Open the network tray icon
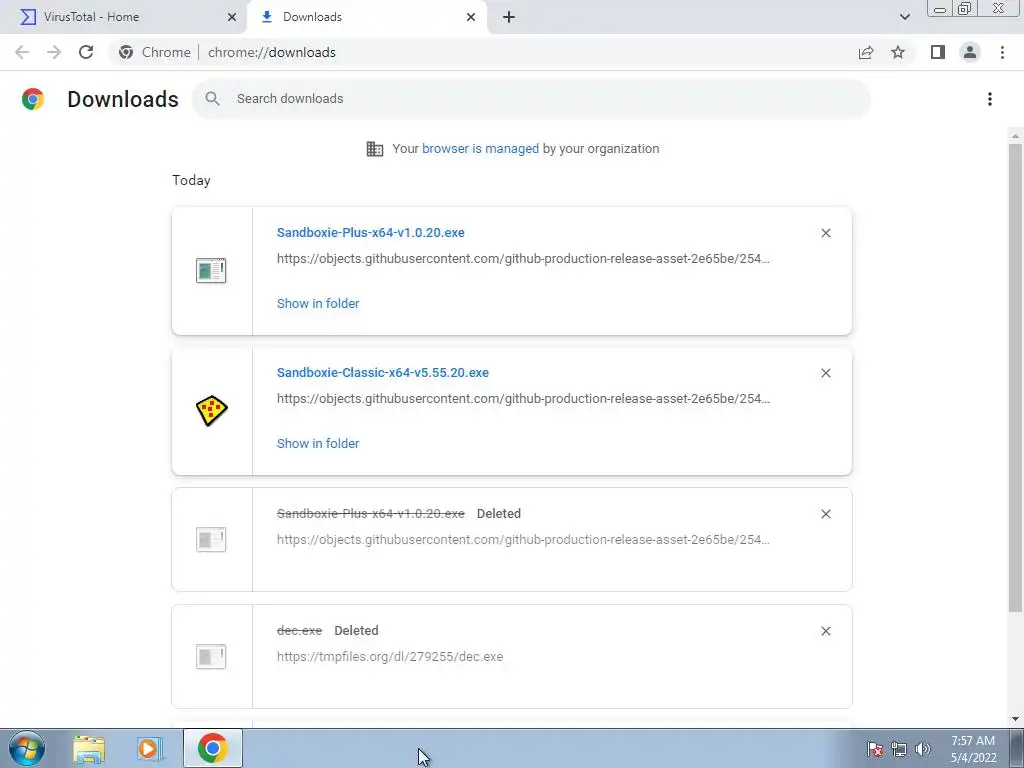 tap(899, 749)
